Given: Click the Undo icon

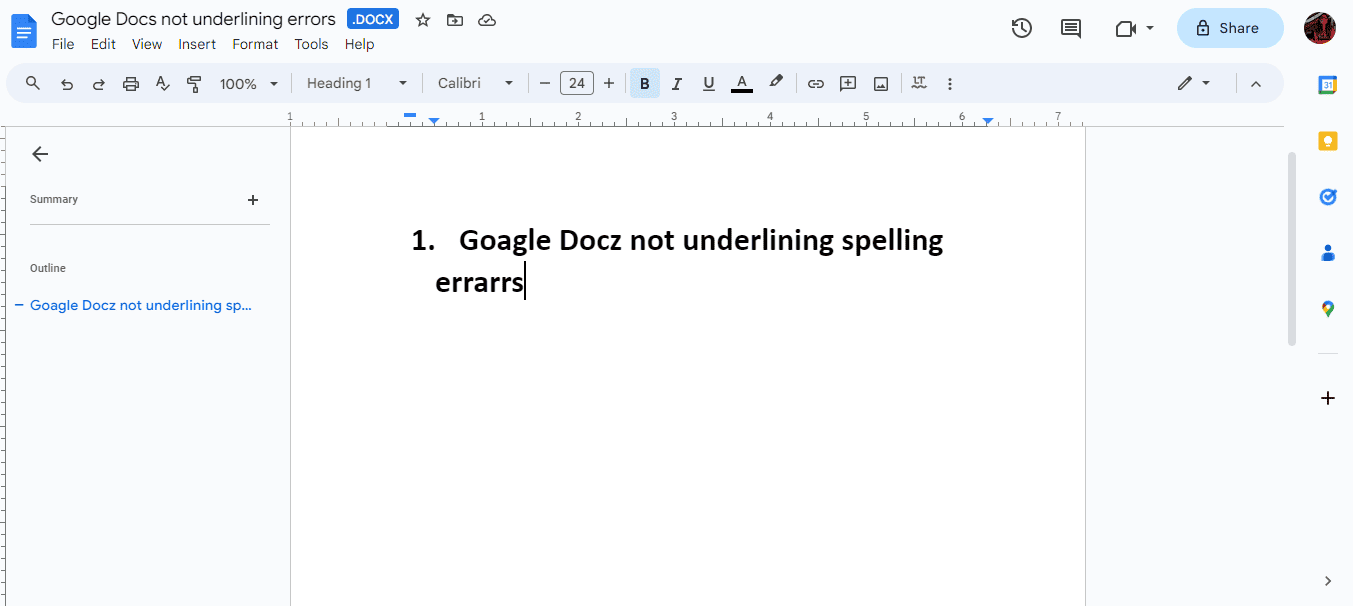Looking at the screenshot, I should [66, 83].
